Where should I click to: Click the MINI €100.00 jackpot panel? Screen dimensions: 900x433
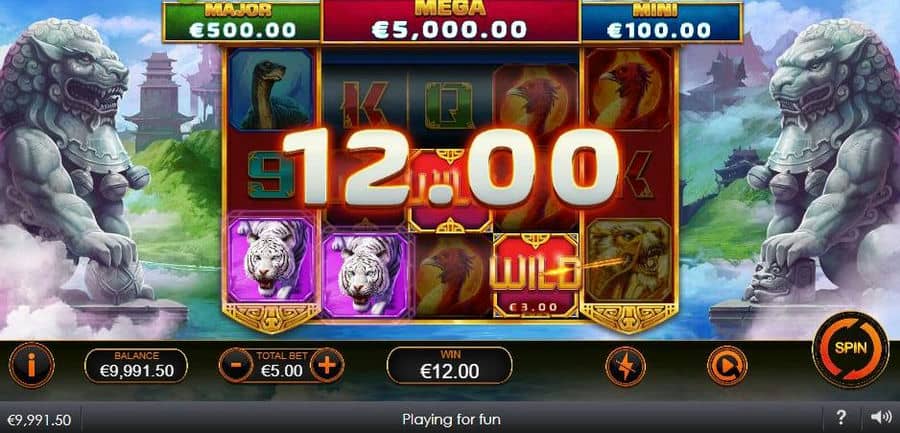[x=662, y=21]
